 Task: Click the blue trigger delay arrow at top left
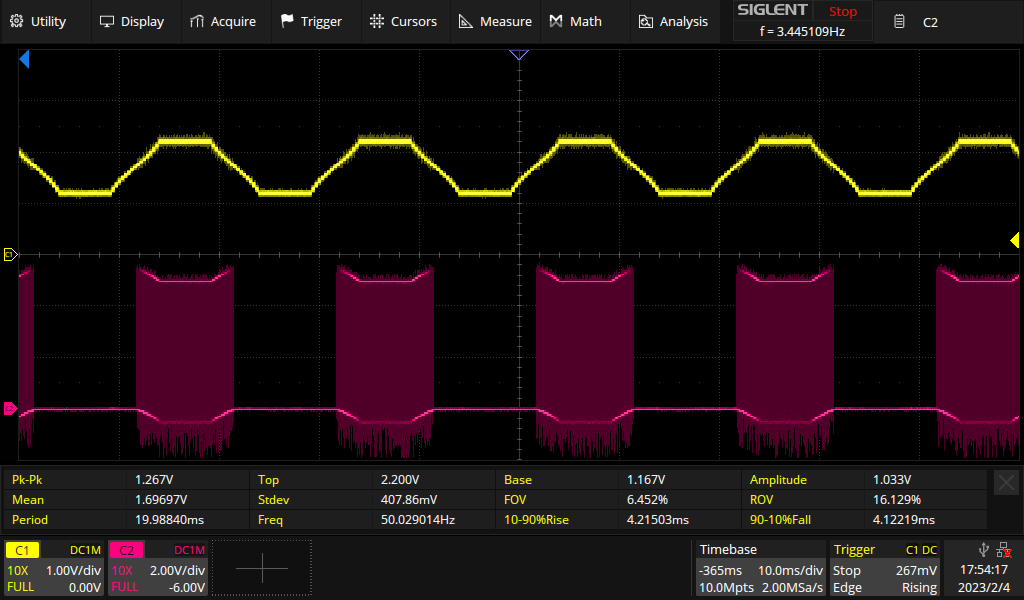tap(24, 59)
